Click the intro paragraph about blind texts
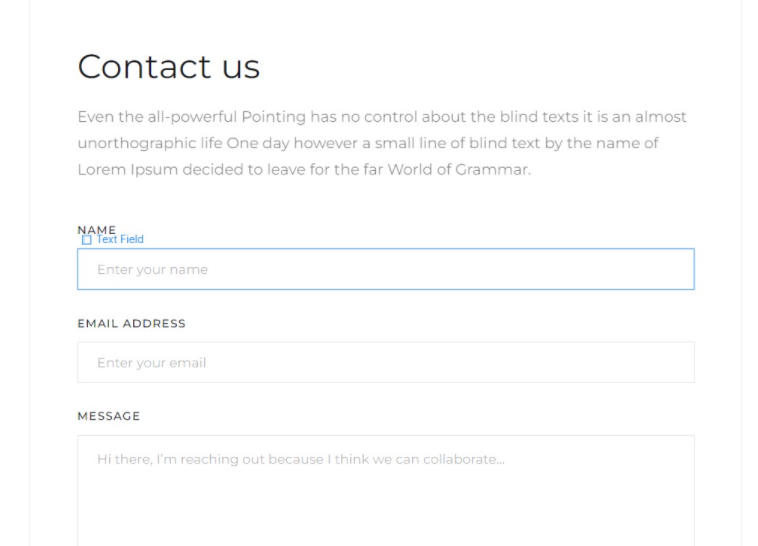The image size is (758, 546). point(382,143)
